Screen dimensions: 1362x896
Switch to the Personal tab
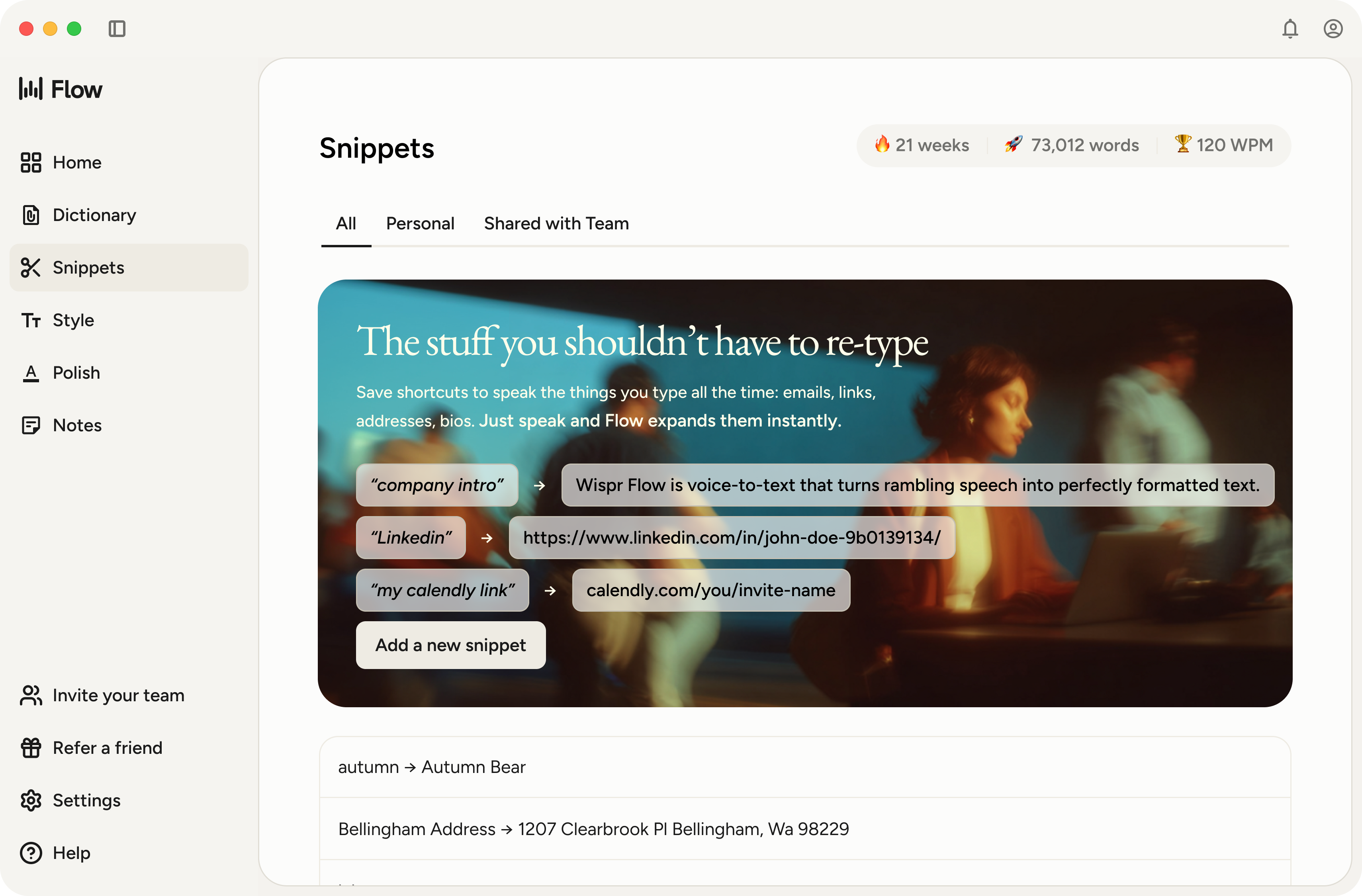pyautogui.click(x=420, y=223)
